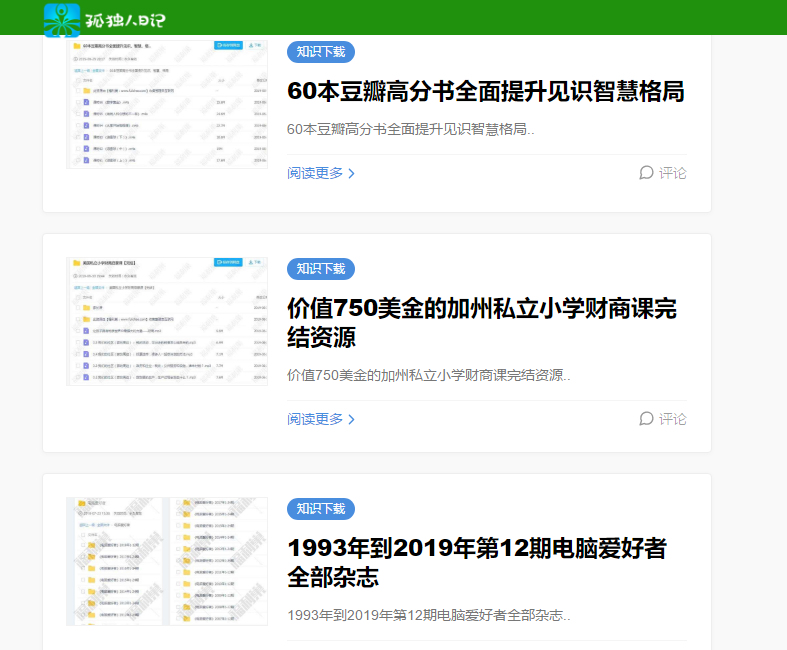Click 阅读更多 under the 价值750美金 post
Viewport: 787px width, 650px height.
[x=315, y=419]
